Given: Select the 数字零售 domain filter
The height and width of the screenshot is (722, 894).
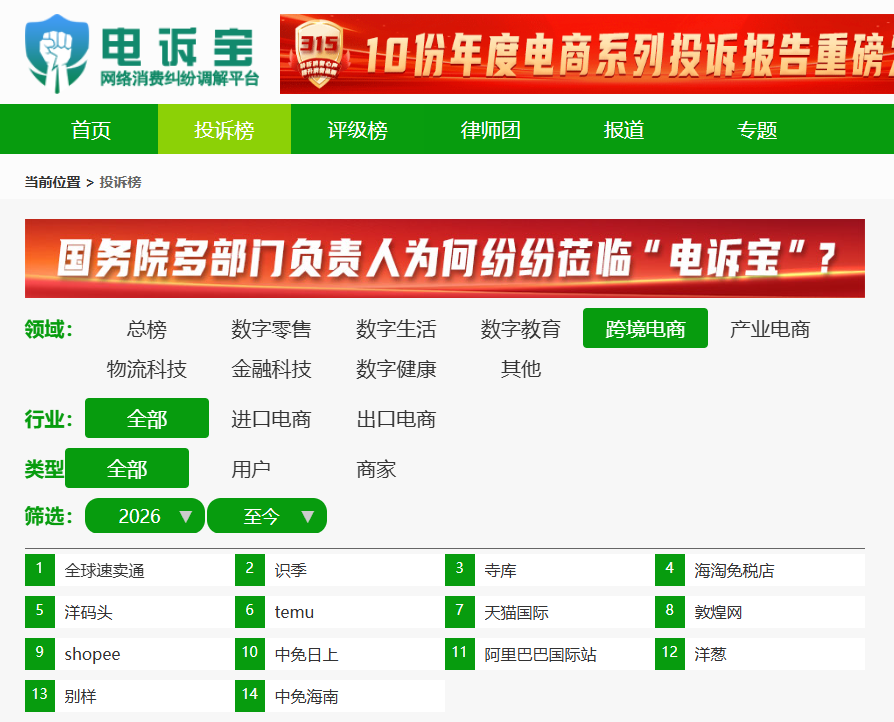Looking at the screenshot, I should click(271, 329).
